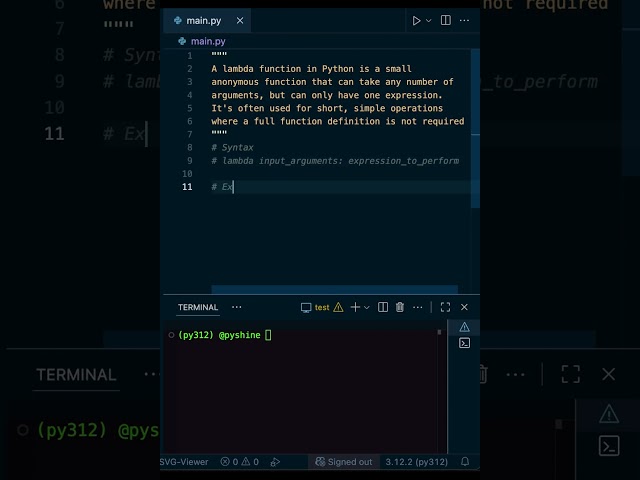Close the main.py tab
This screenshot has width=640, height=480.
point(240,20)
